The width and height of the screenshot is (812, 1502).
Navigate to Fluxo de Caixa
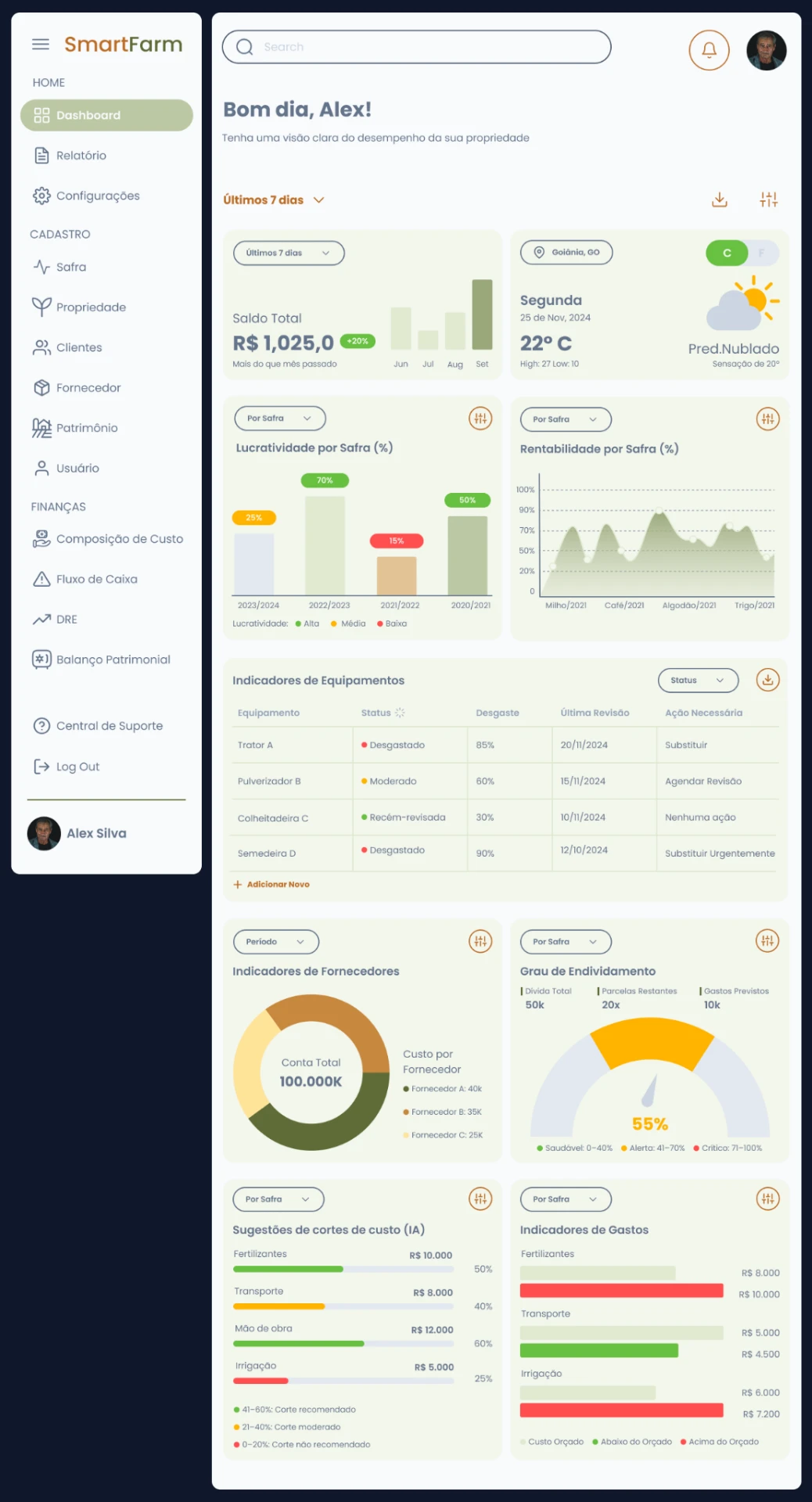[x=84, y=580]
